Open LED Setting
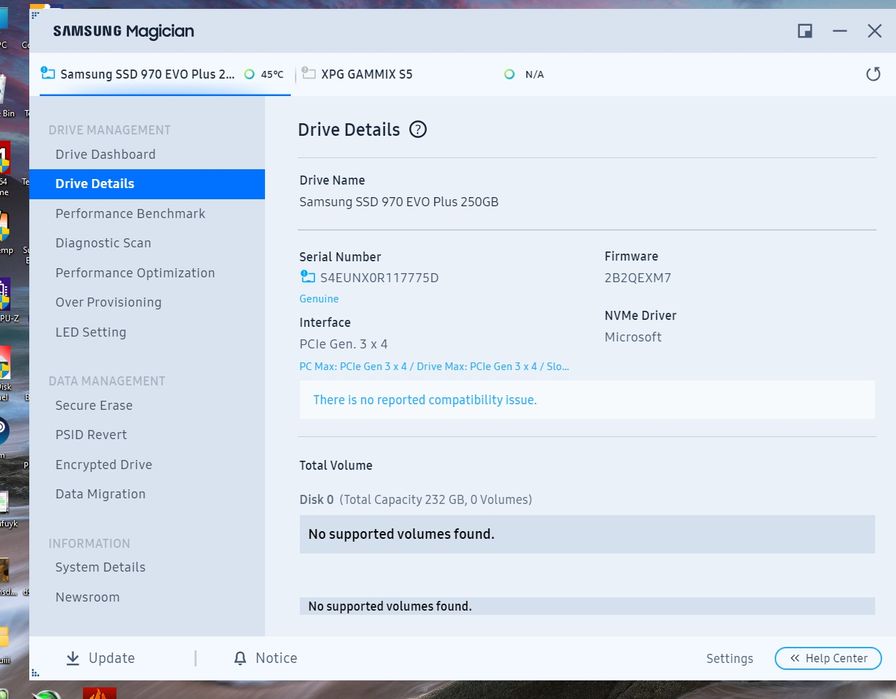896x699 pixels. (91, 332)
